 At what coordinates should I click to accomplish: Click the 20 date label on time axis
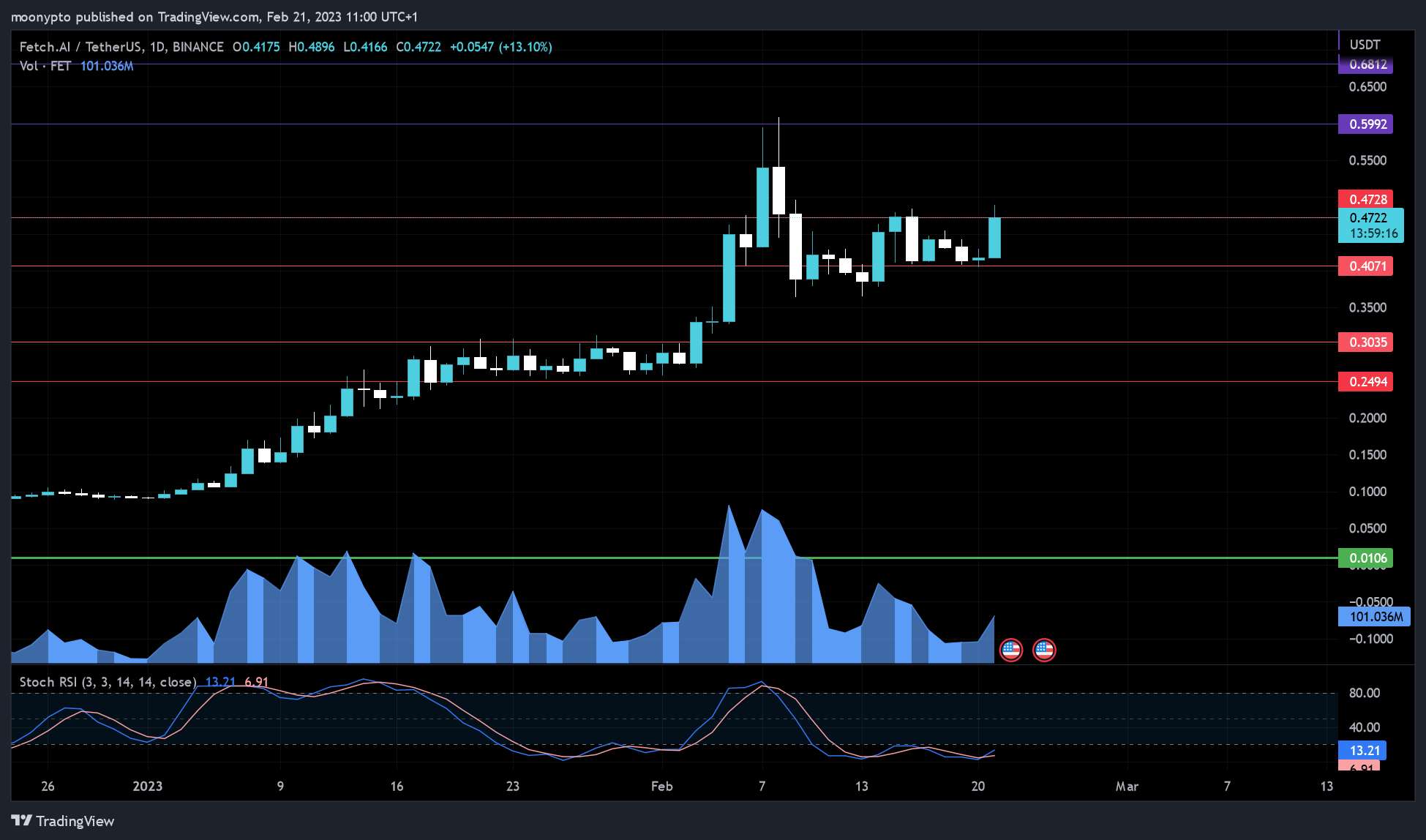pos(978,787)
